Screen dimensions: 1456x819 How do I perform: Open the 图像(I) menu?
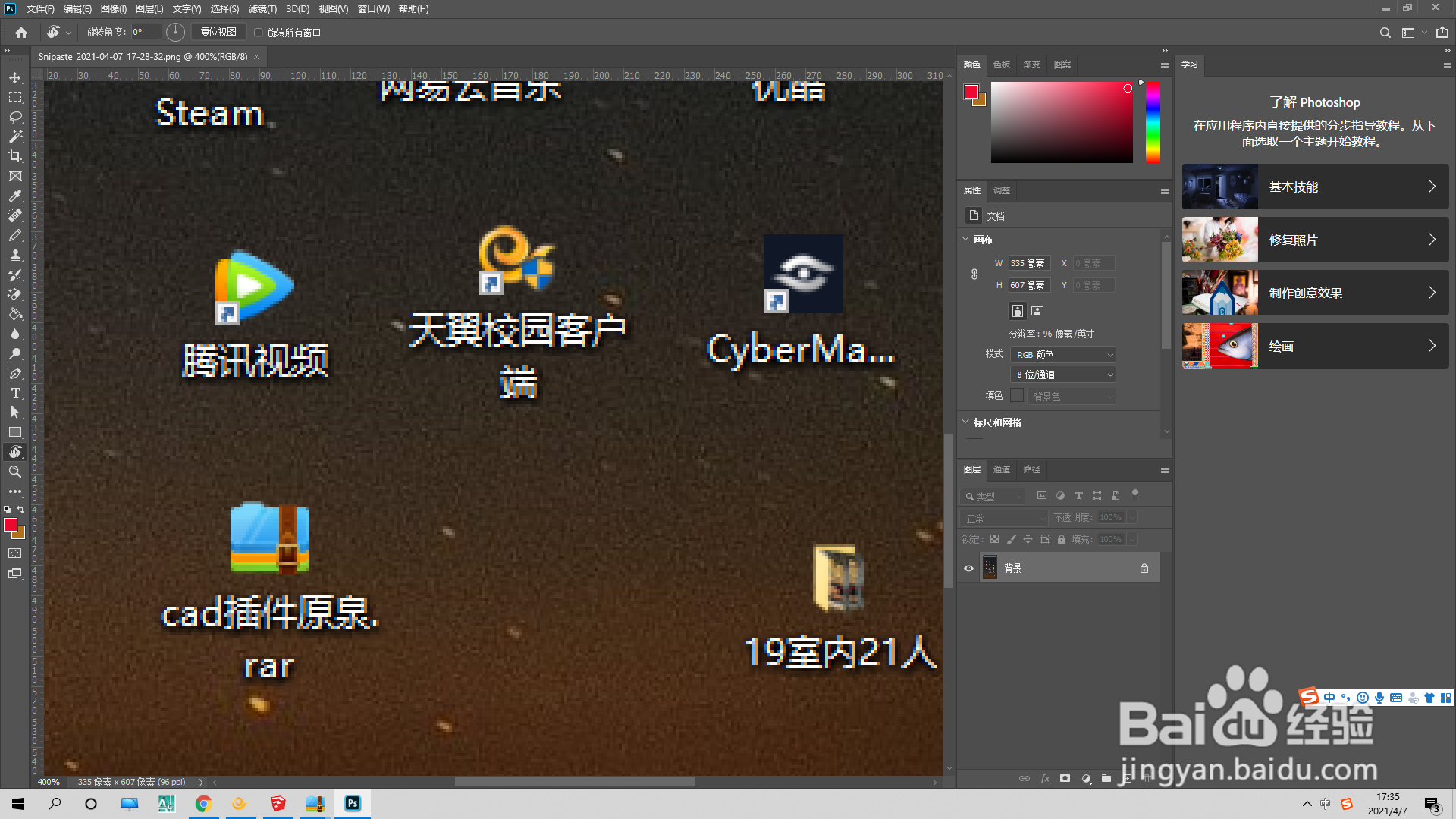click(114, 8)
